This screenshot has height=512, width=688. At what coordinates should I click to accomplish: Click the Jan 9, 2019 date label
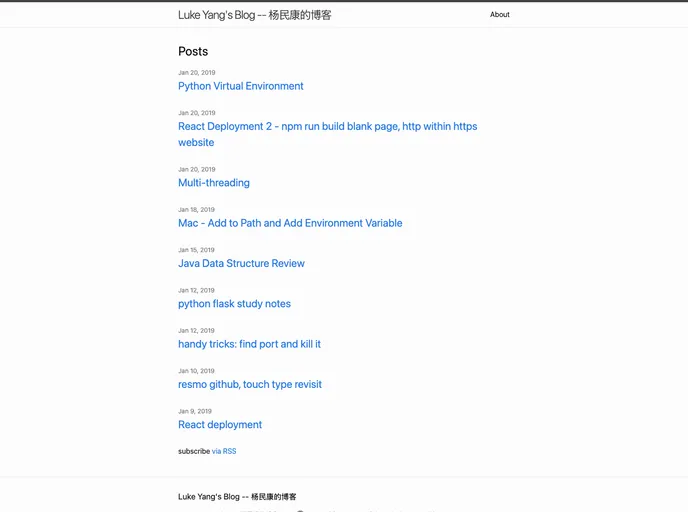click(195, 411)
